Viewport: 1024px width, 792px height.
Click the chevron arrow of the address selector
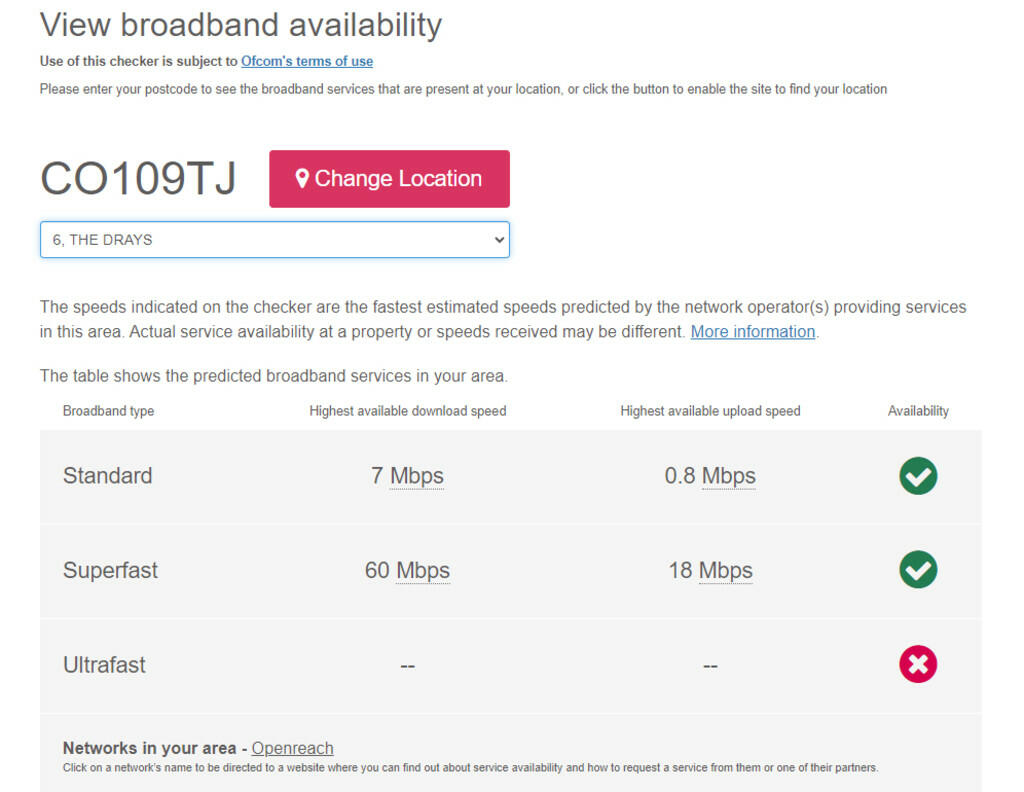[x=499, y=240]
